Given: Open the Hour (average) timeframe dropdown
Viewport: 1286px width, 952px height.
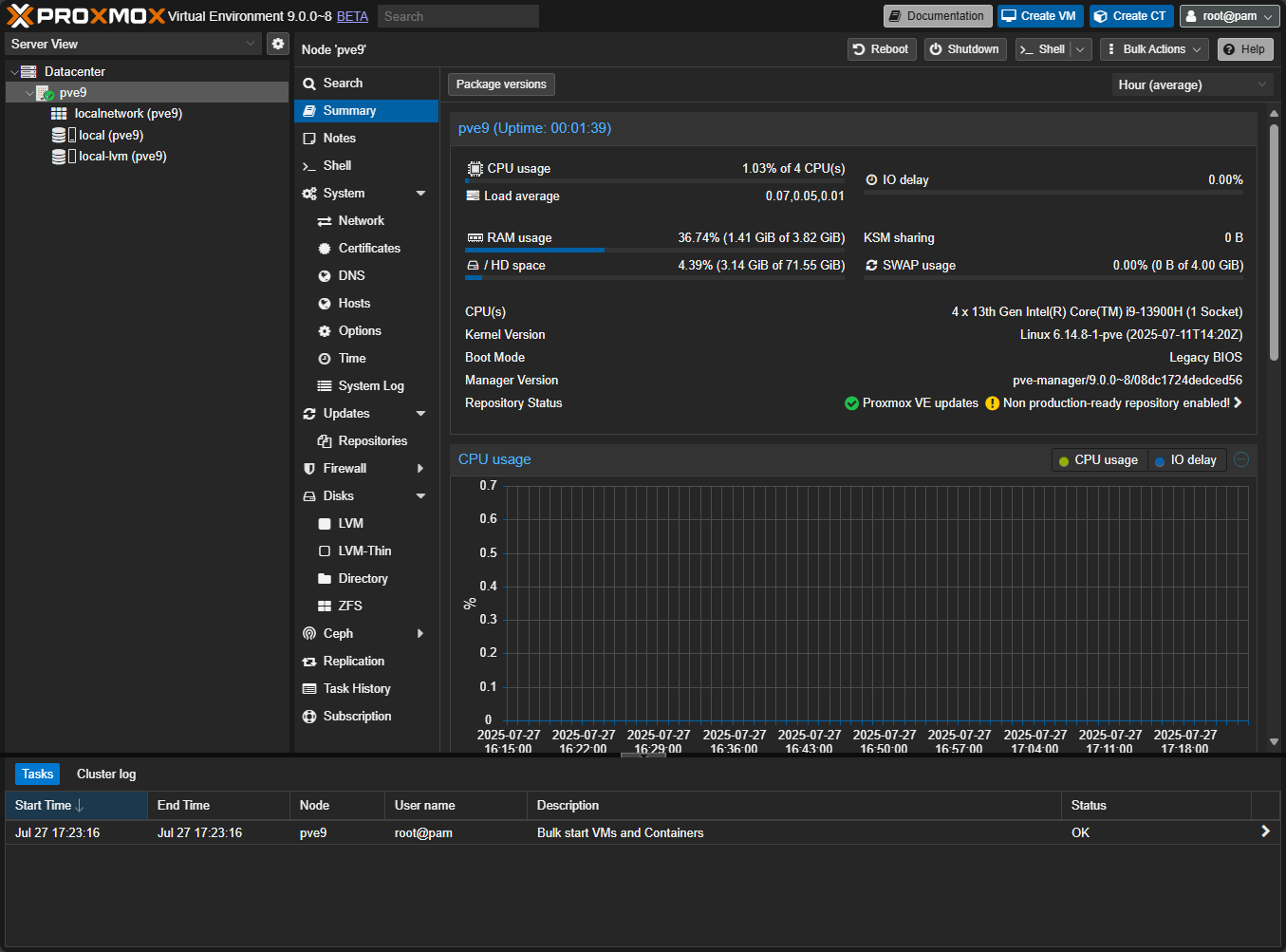Looking at the screenshot, I should click(1191, 85).
